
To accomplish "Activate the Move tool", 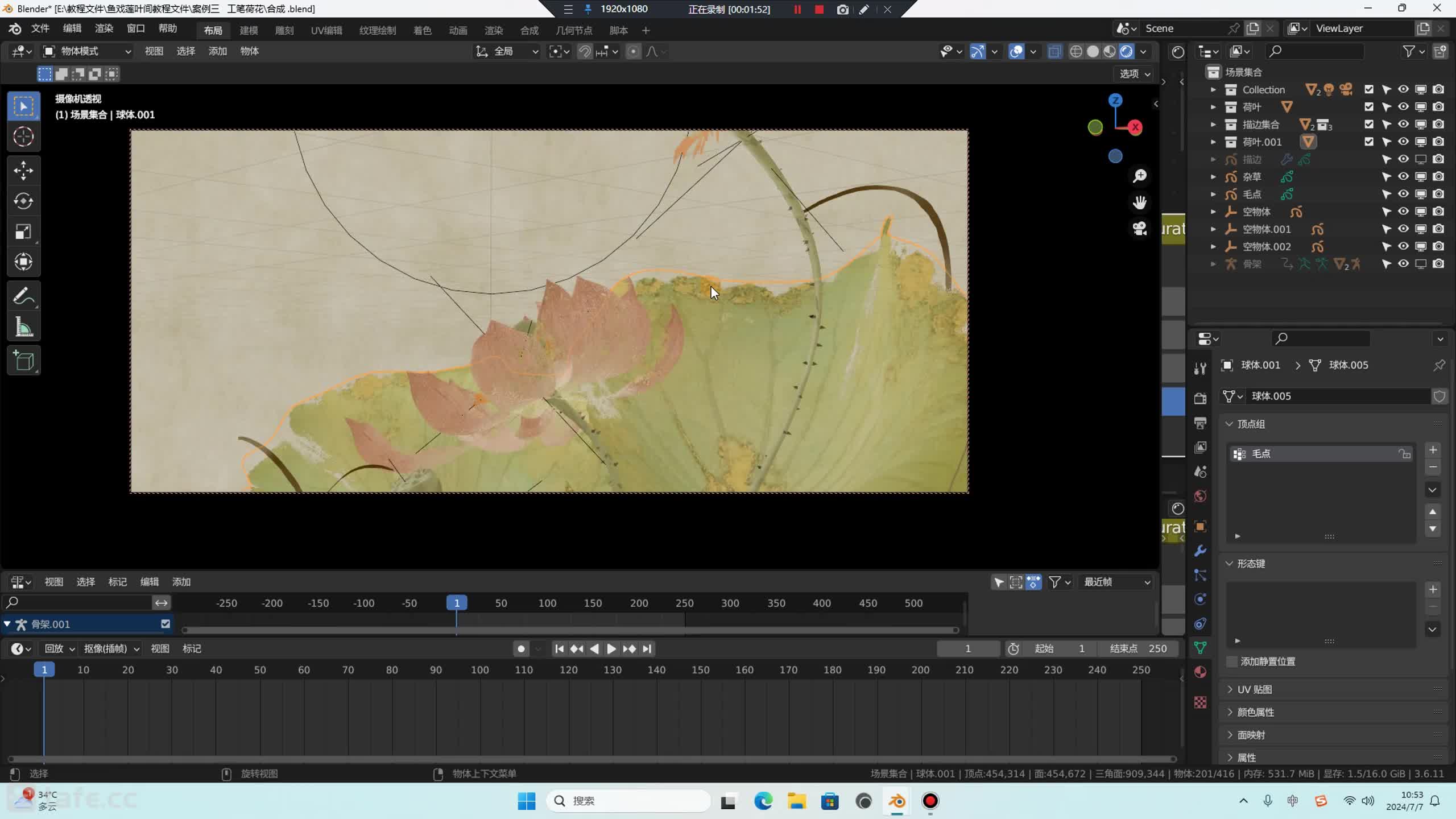I will 23,170.
